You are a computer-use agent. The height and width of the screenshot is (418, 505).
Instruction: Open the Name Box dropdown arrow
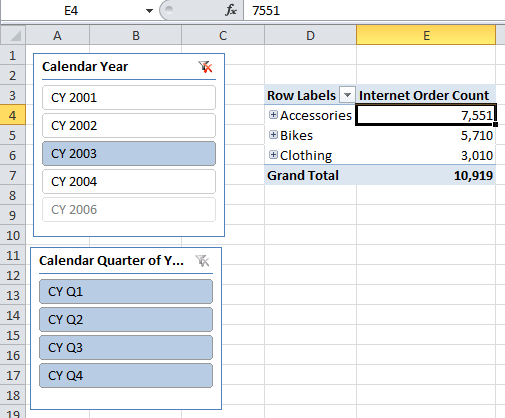pos(149,11)
